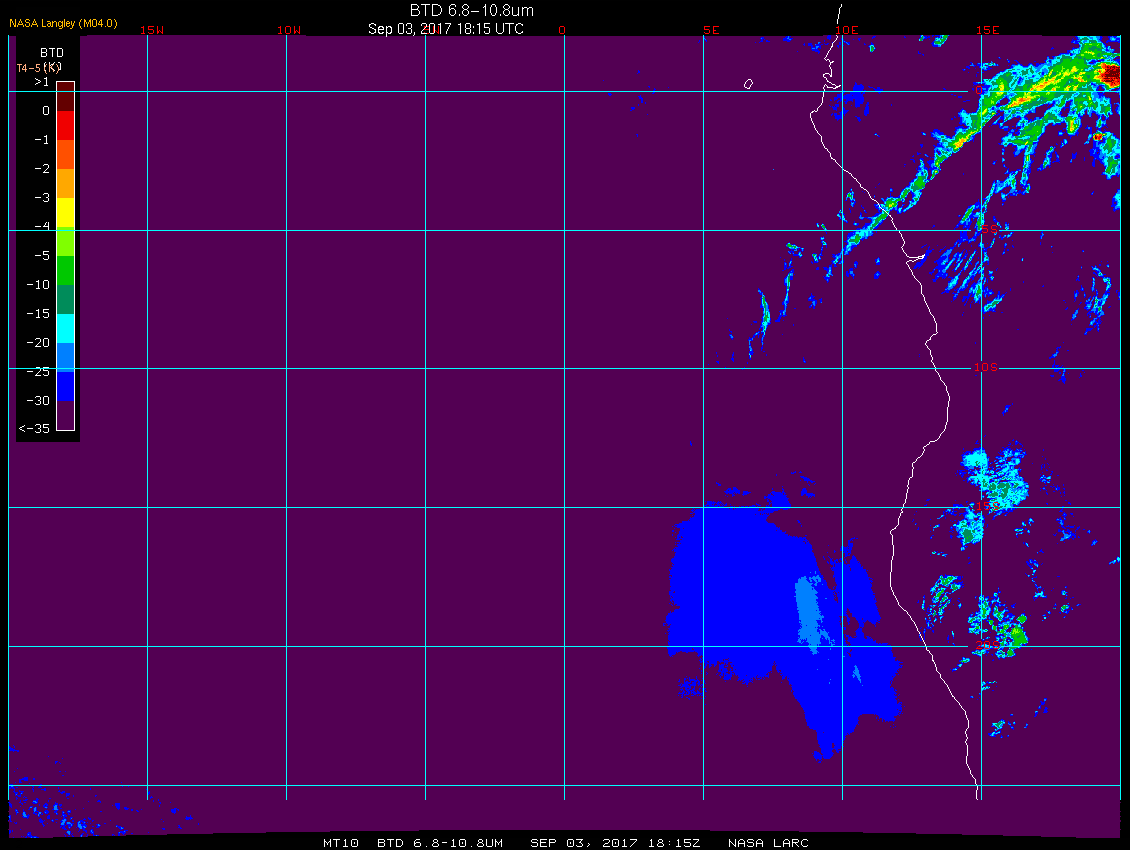1130x850 pixels.
Task: Click the '0' longitude label at top
Action: pos(562,30)
